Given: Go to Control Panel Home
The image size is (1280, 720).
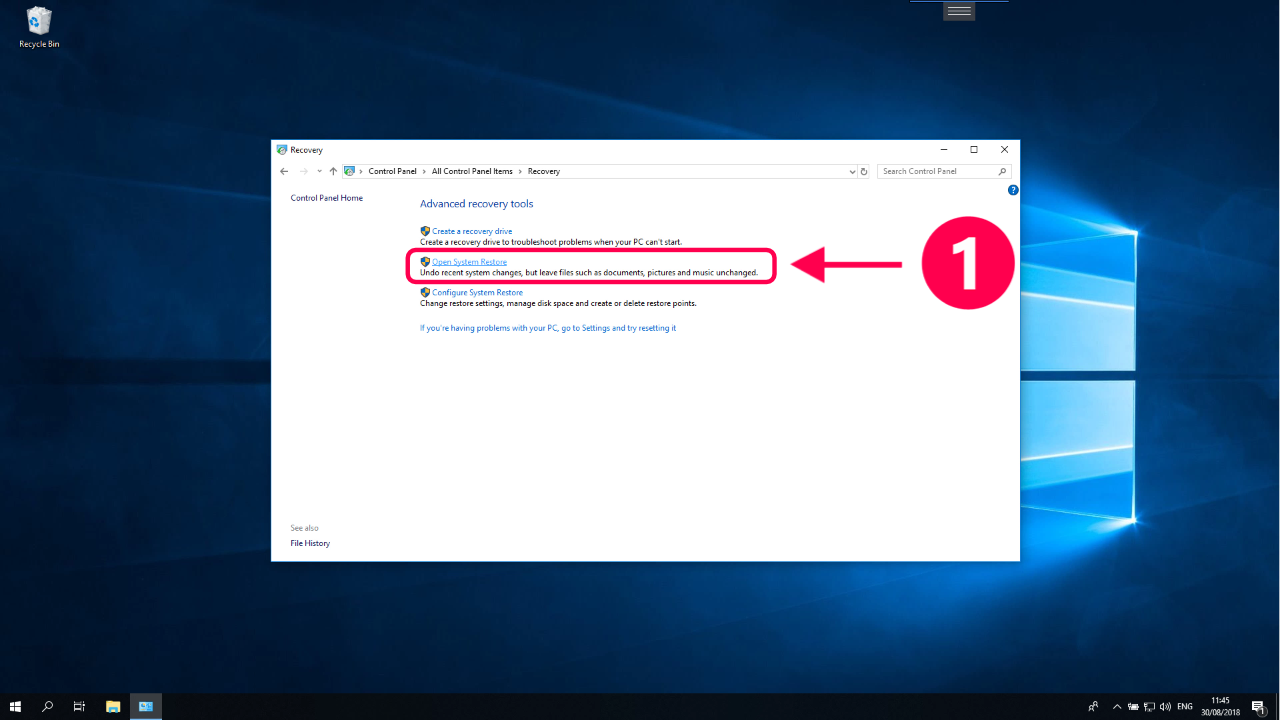Looking at the screenshot, I should [326, 198].
